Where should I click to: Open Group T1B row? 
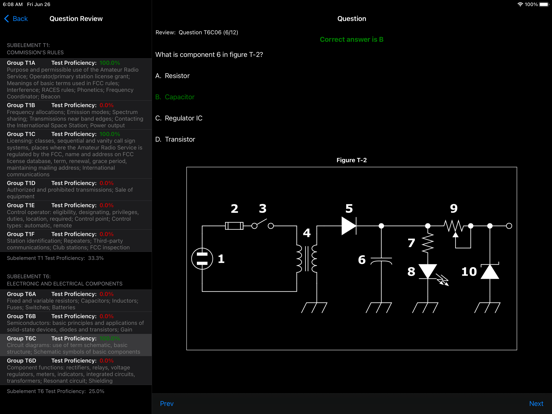[76, 115]
